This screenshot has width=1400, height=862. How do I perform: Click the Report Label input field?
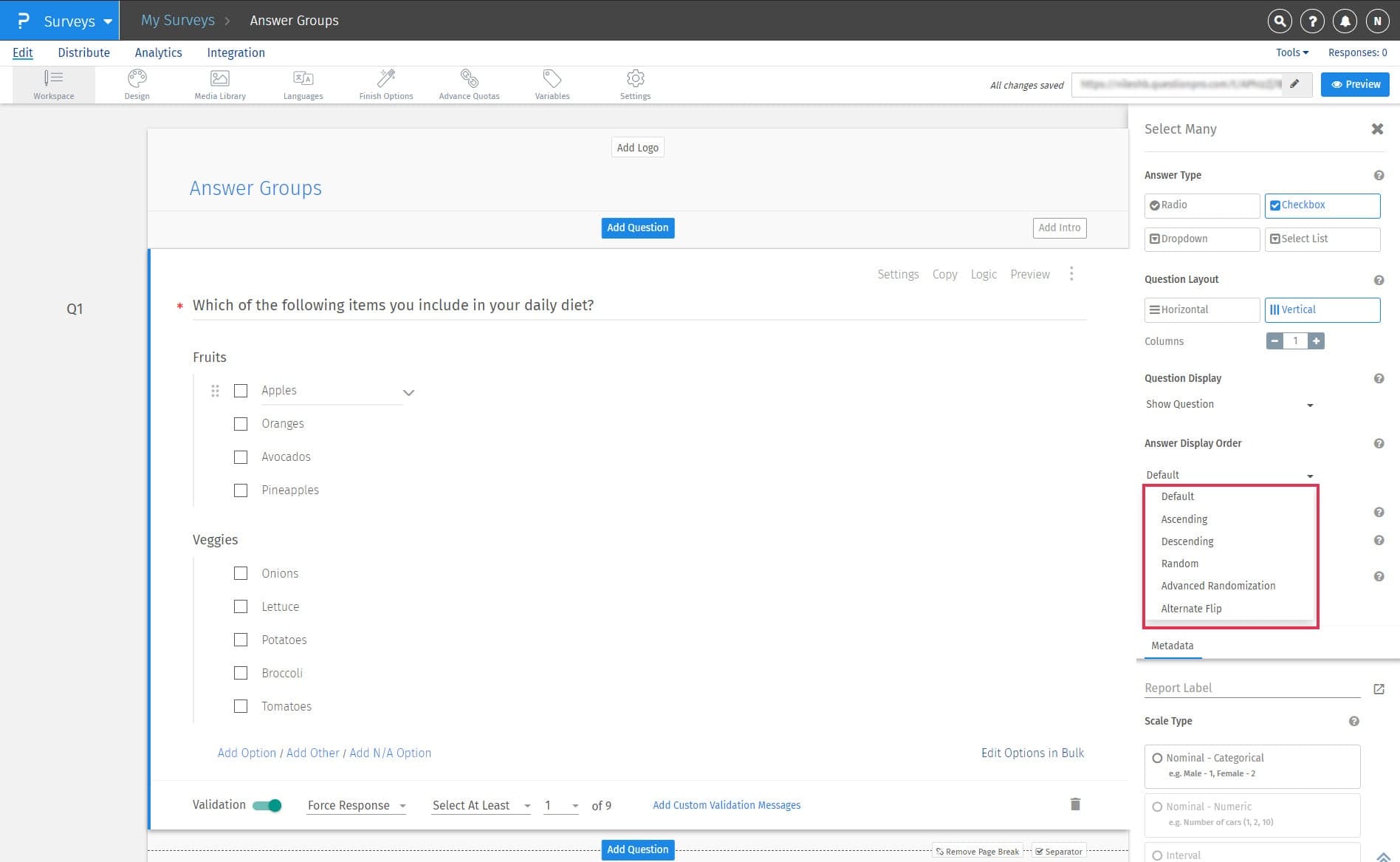[x=1252, y=688]
